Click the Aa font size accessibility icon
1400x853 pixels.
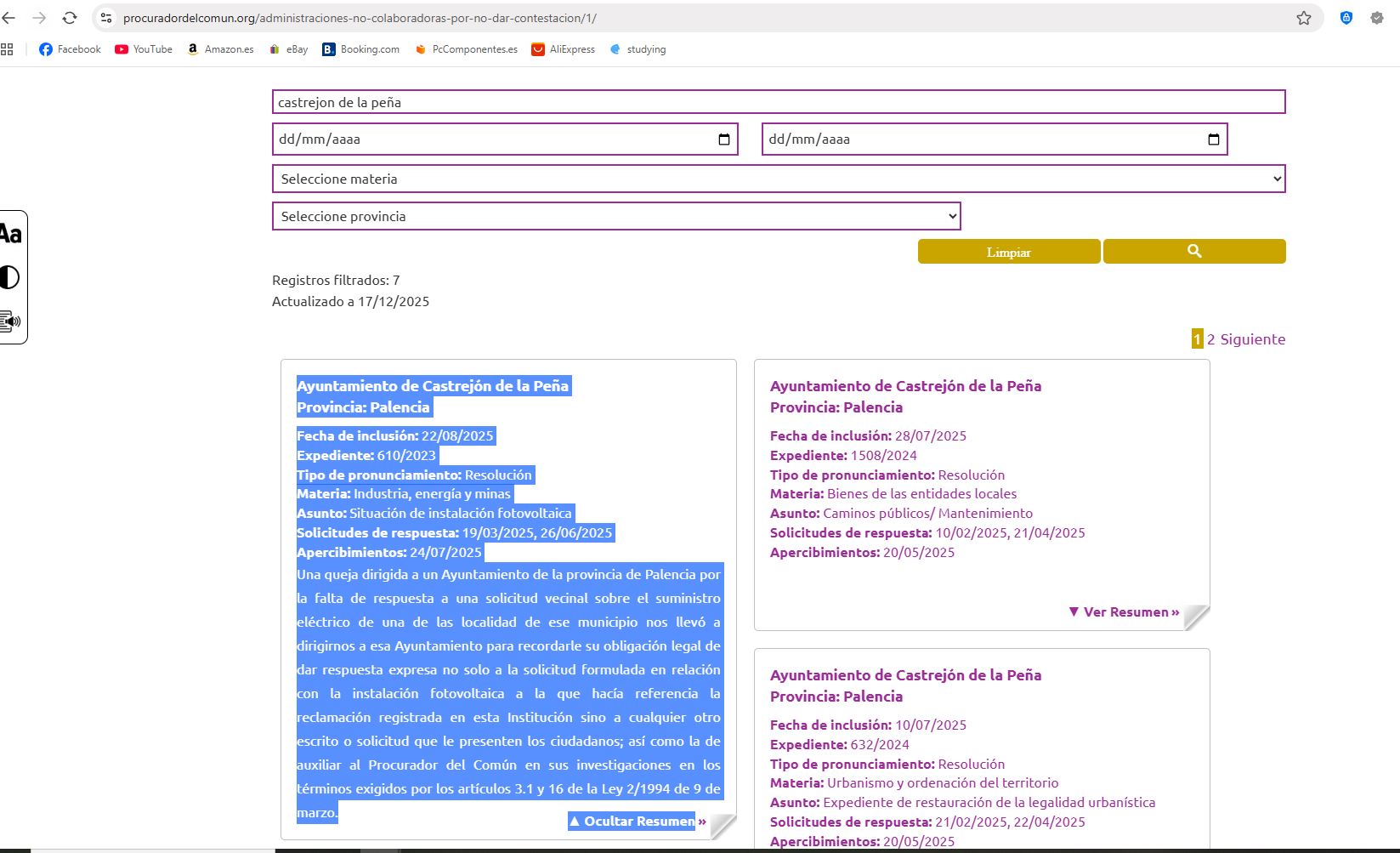point(10,234)
